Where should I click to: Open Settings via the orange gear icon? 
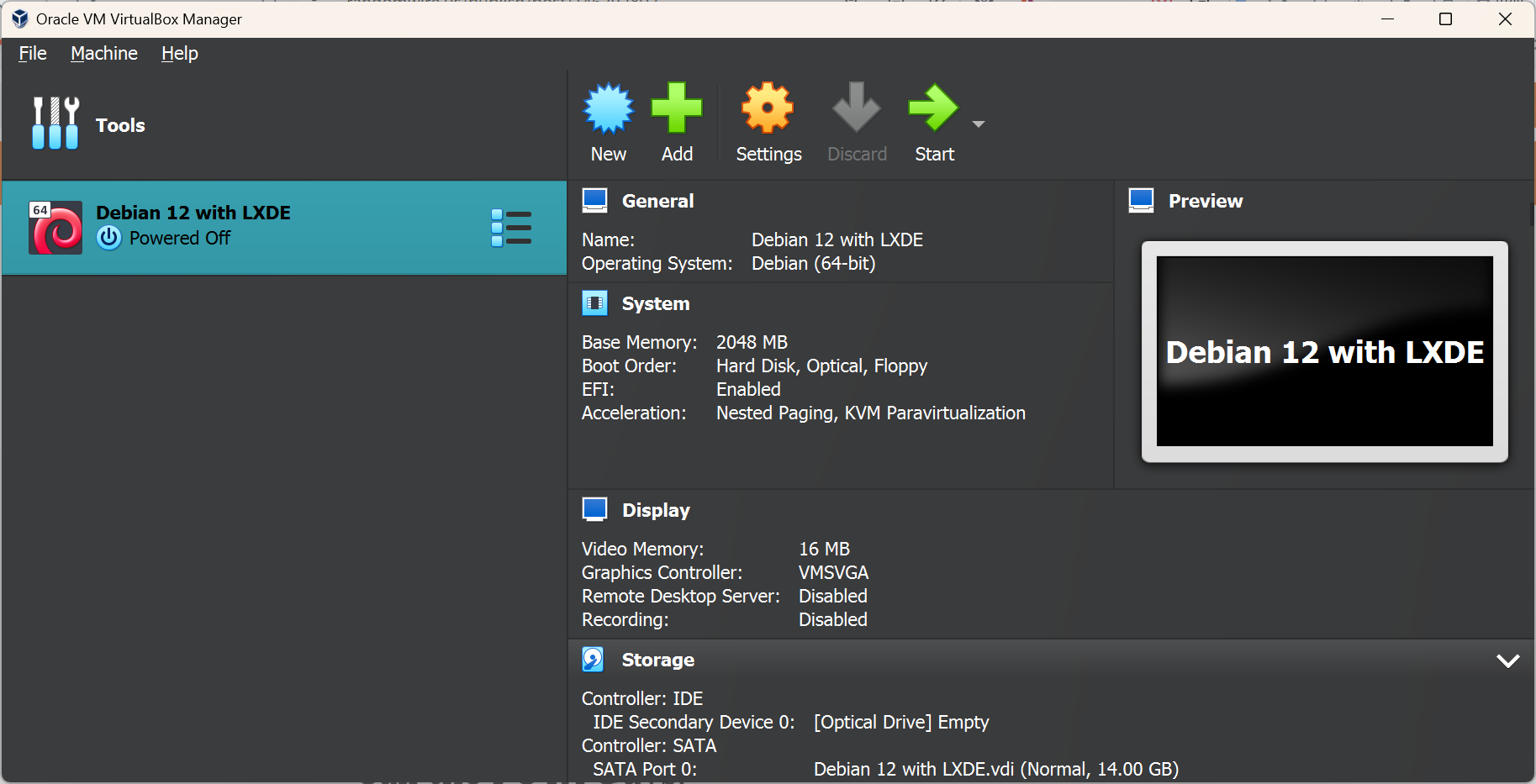tap(768, 109)
